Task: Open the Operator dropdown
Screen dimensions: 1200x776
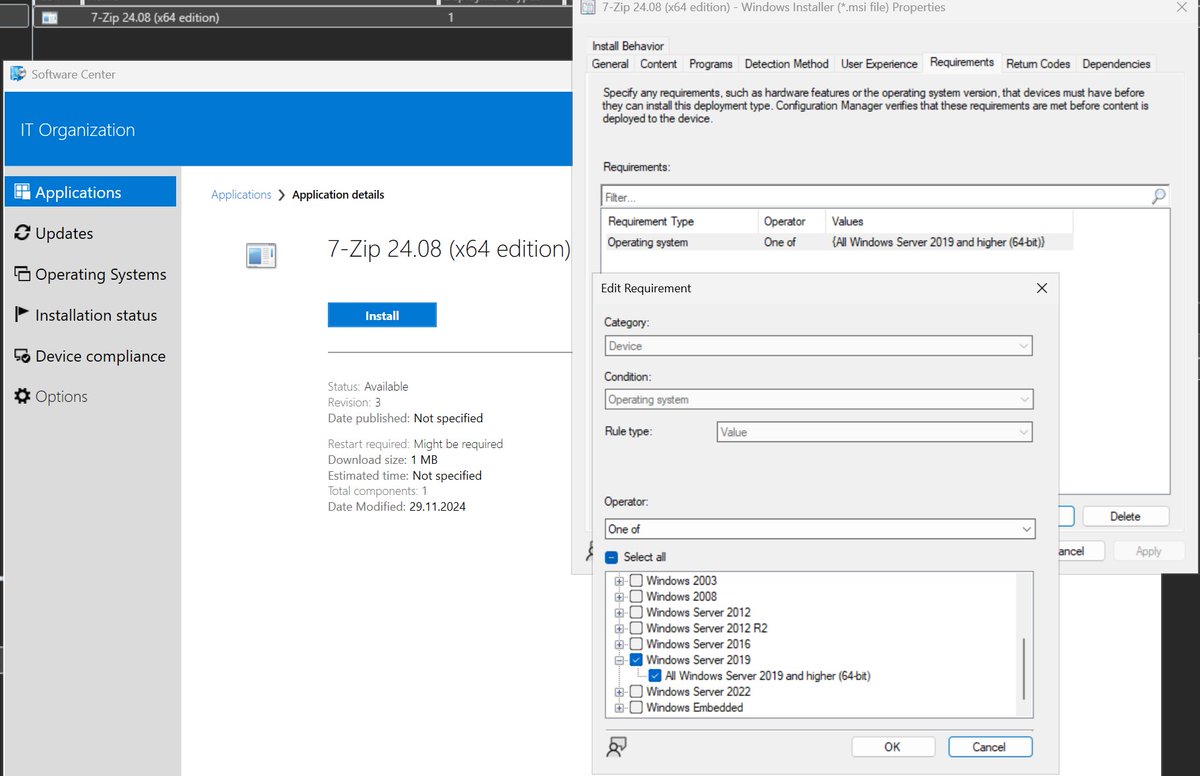Action: coord(820,529)
